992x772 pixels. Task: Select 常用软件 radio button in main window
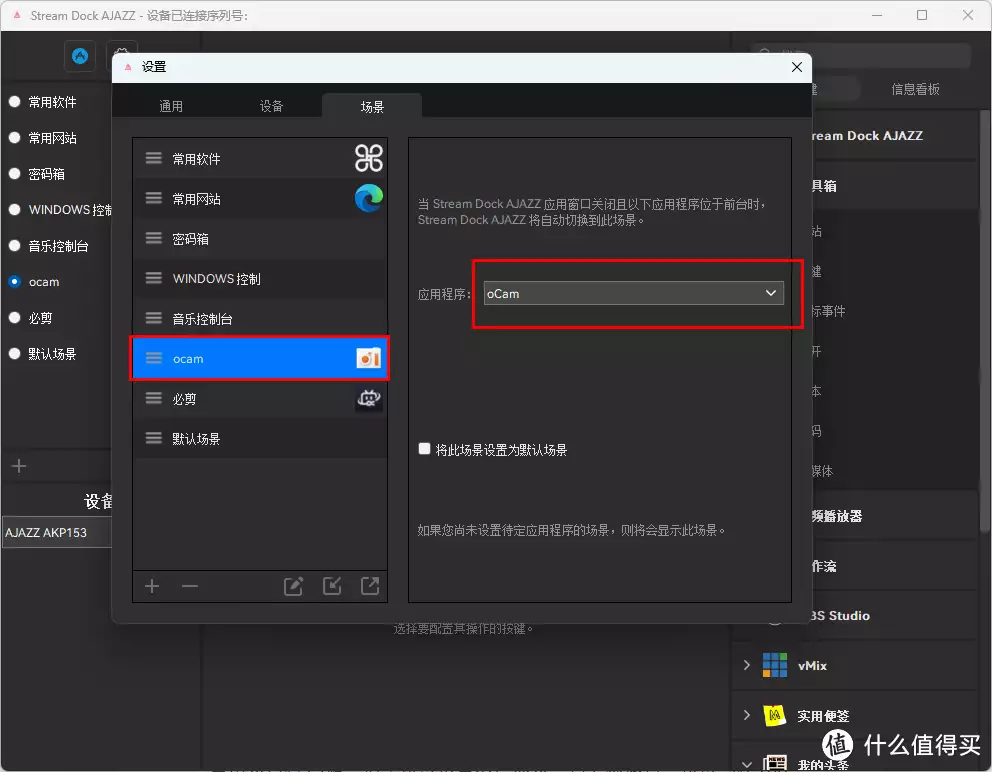15,101
